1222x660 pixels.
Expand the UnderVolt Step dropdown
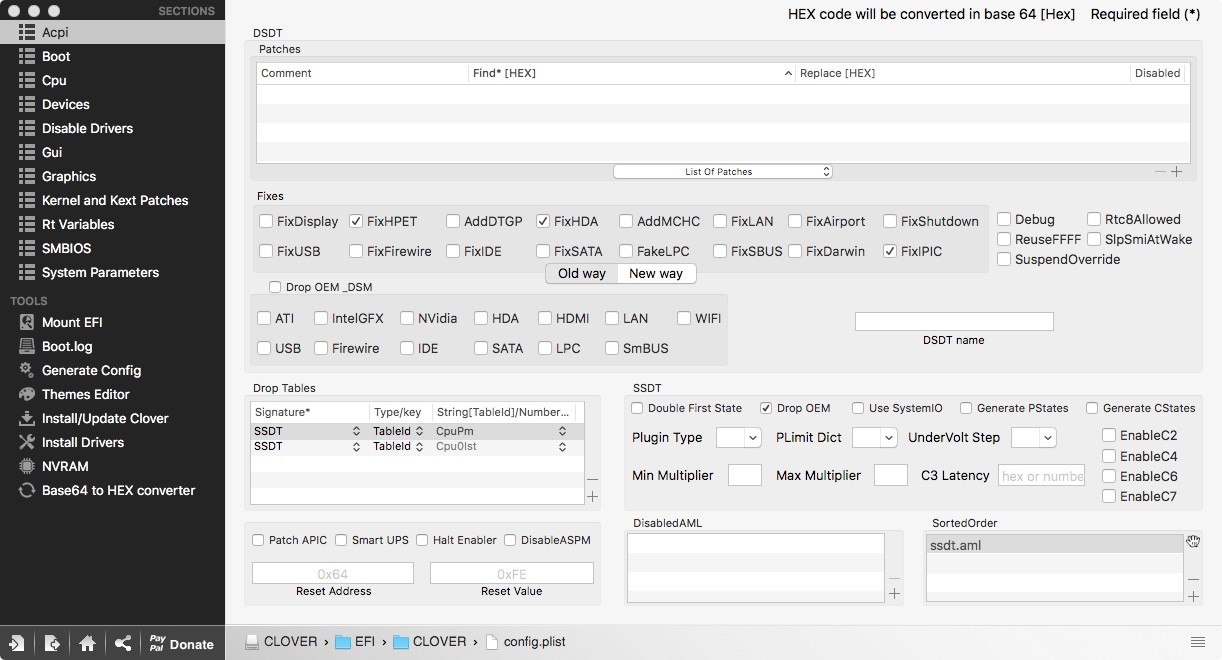click(1033, 437)
